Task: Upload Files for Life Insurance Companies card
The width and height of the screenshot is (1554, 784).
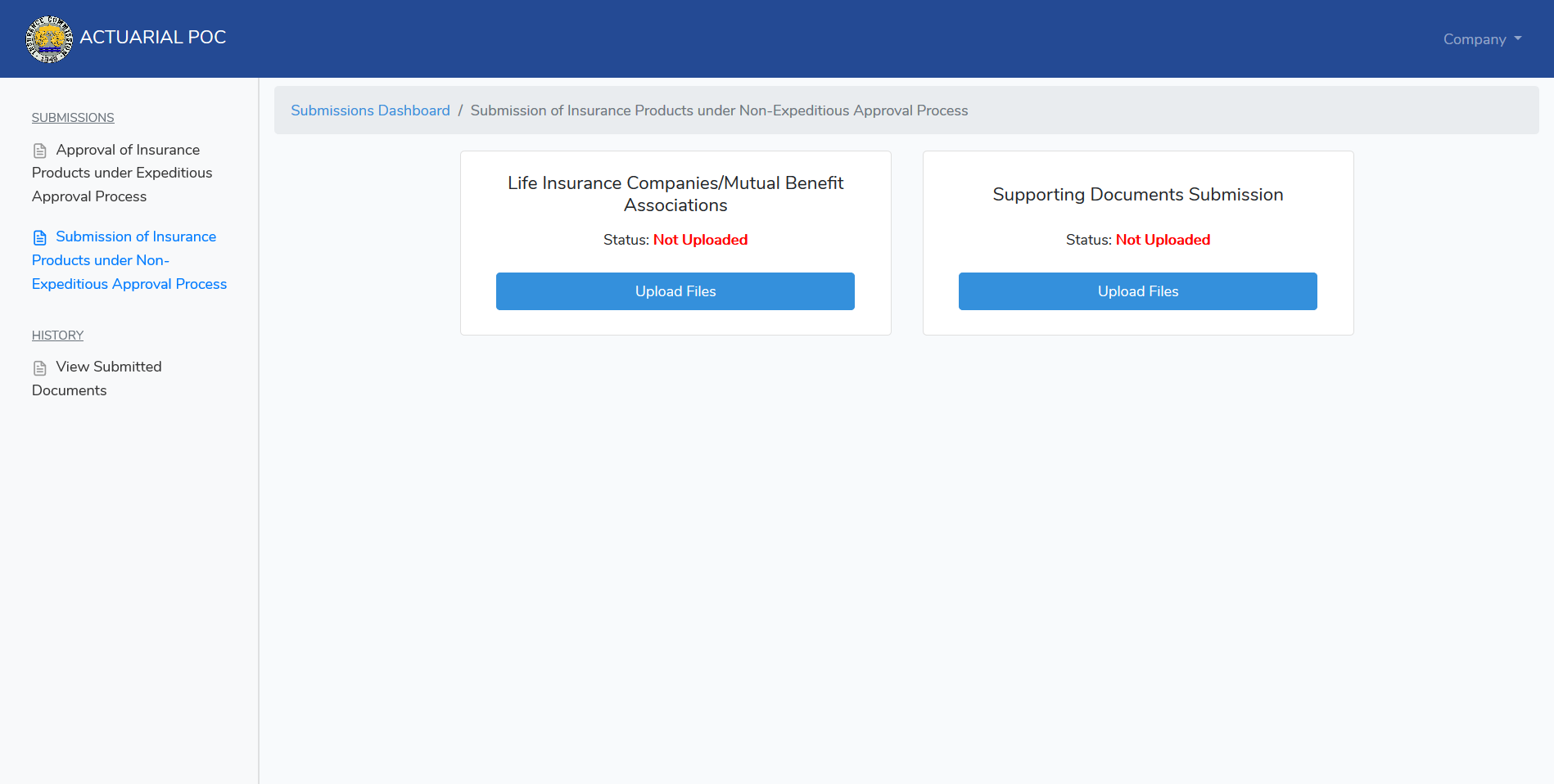Action: pos(675,291)
